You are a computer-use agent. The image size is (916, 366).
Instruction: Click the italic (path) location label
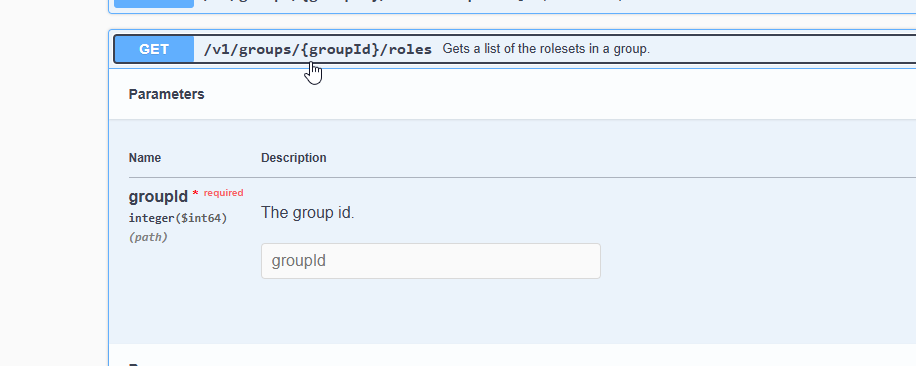[x=148, y=237]
